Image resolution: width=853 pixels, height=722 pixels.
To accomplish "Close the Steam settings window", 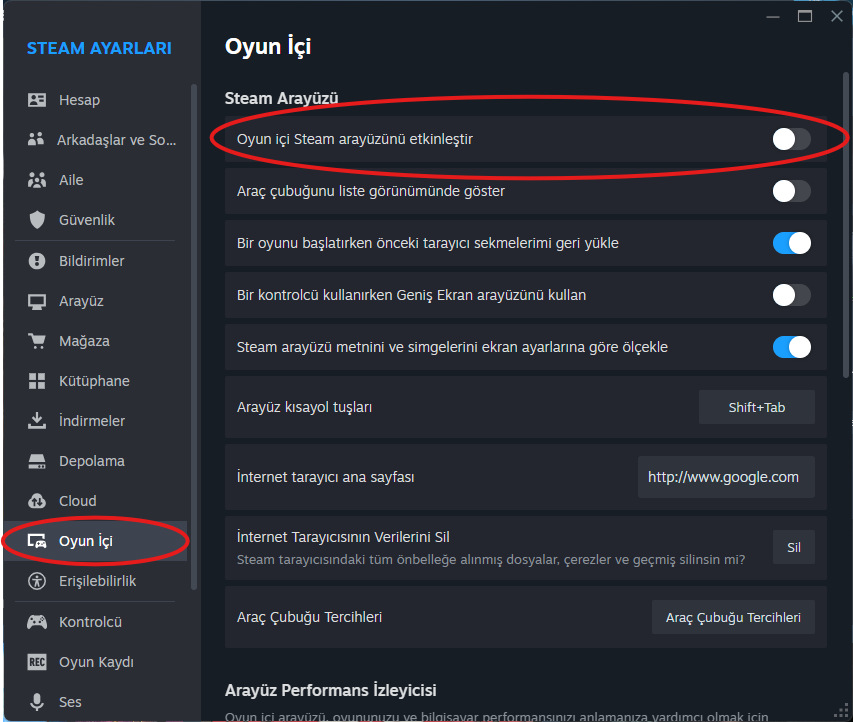I will pos(837,16).
